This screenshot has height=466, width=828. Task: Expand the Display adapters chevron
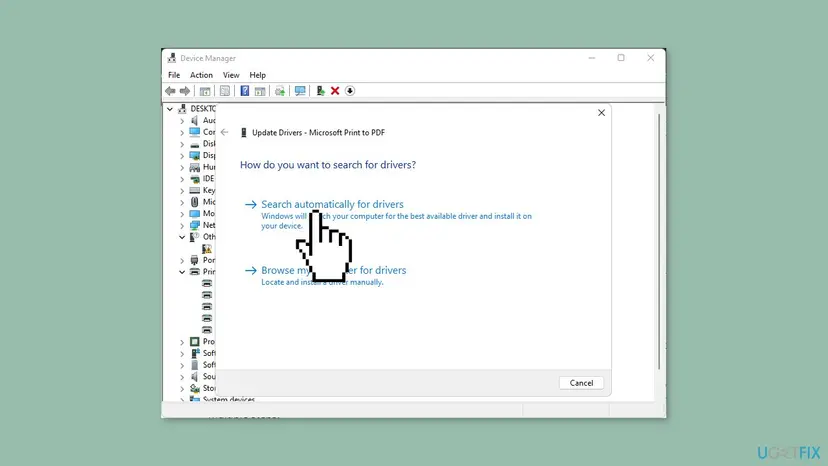(182, 156)
